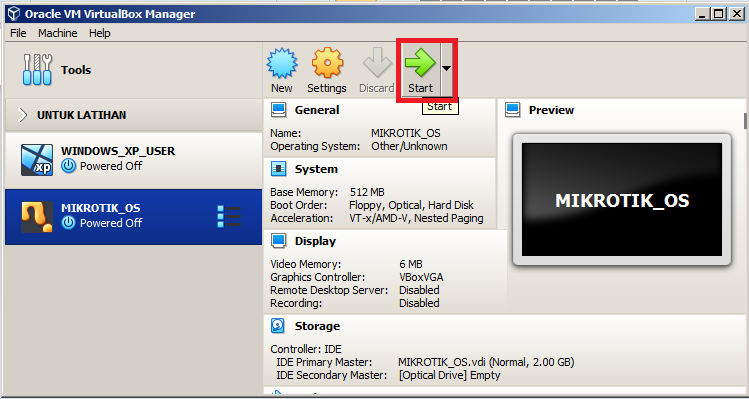This screenshot has width=749, height=399.
Task: Open the Help menu
Action: (99, 33)
